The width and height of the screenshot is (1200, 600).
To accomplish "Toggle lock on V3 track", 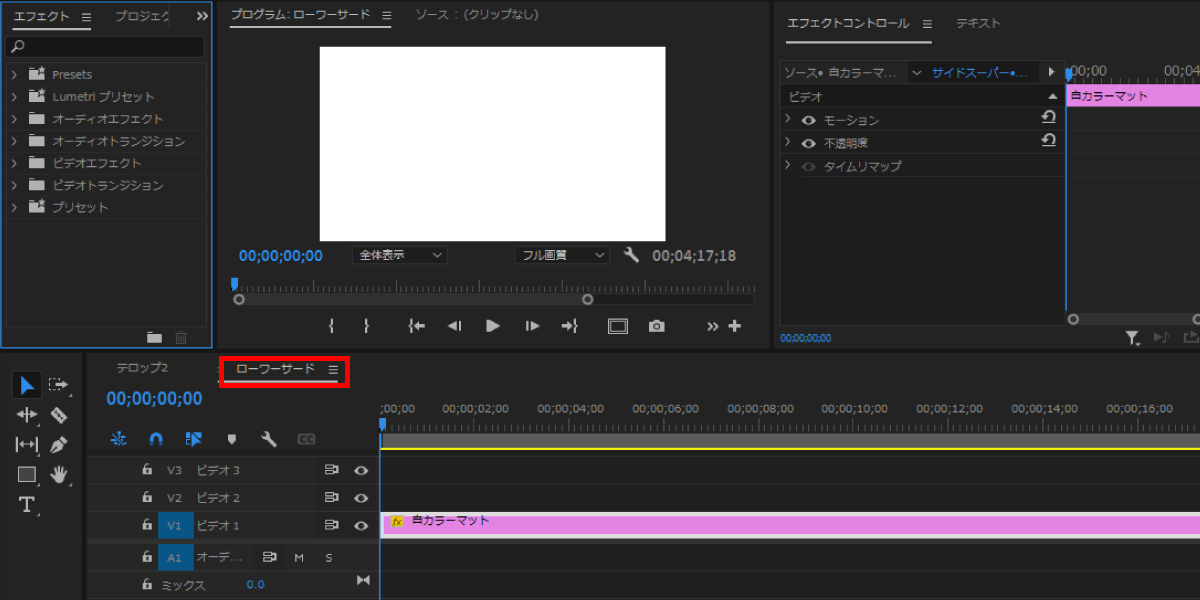I will (x=147, y=469).
